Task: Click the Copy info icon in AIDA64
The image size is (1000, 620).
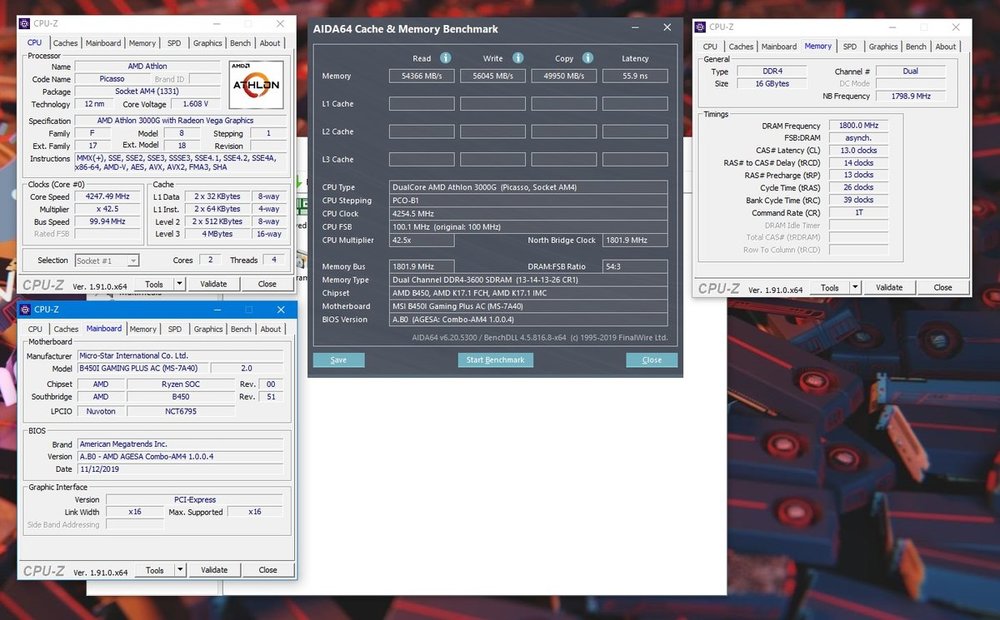Action: [x=587, y=58]
